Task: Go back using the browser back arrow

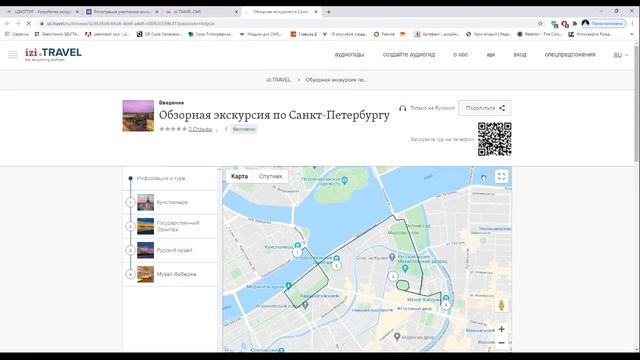Action: pyautogui.click(x=7, y=24)
